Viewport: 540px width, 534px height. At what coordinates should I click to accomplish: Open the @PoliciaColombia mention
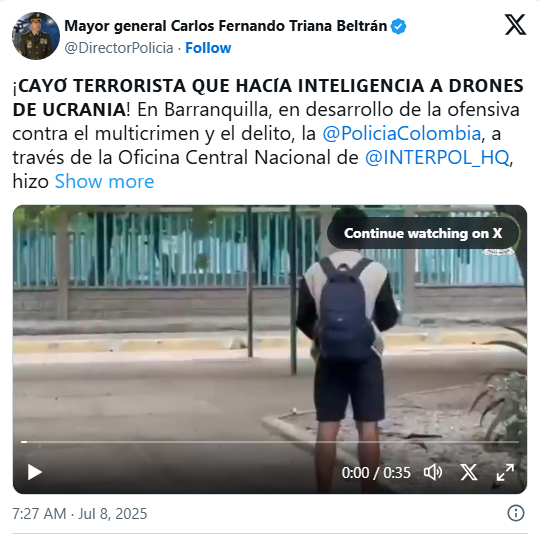[x=402, y=134]
